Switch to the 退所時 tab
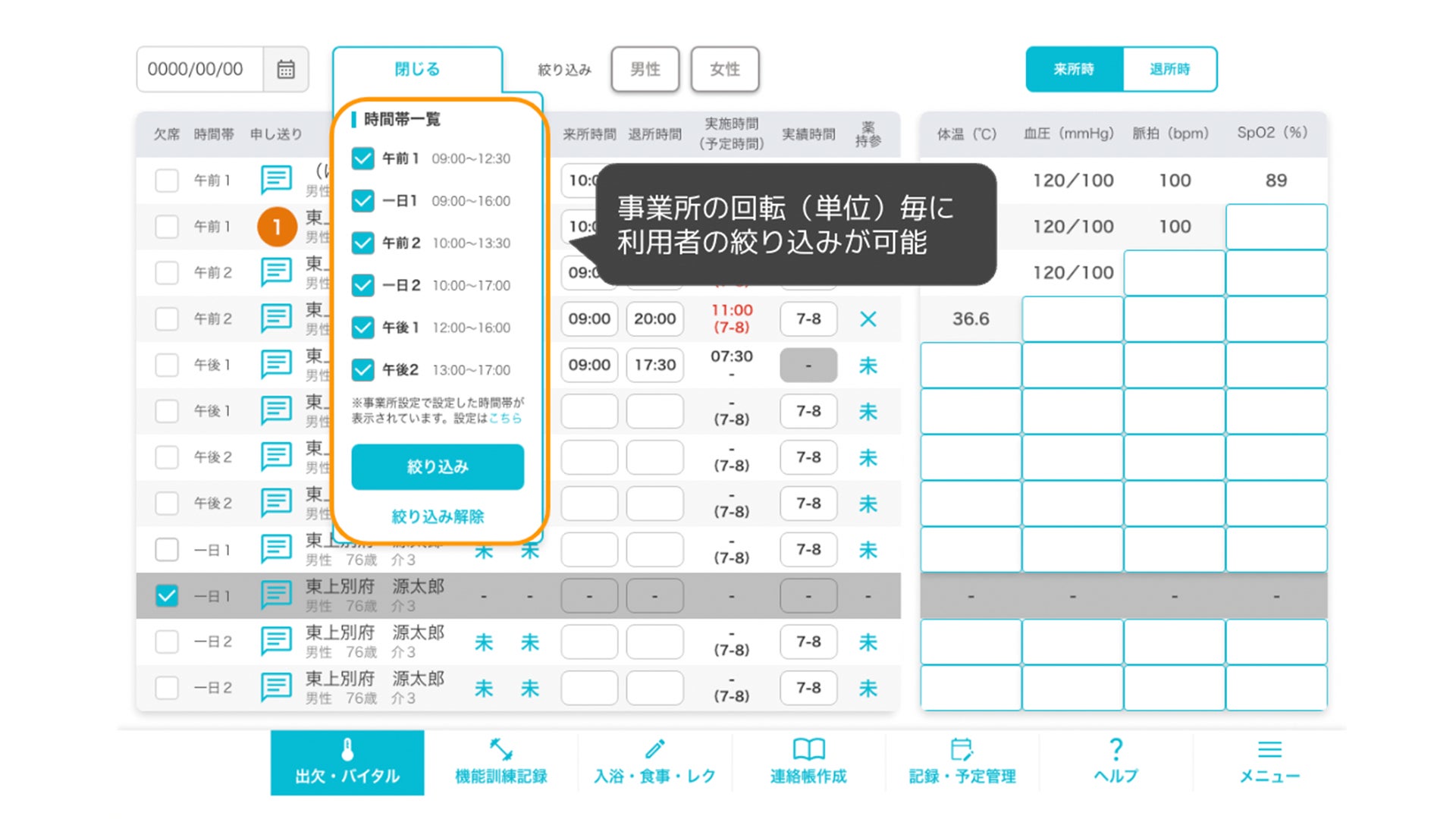Screen dimensions: 1456x819 pyautogui.click(x=1169, y=69)
